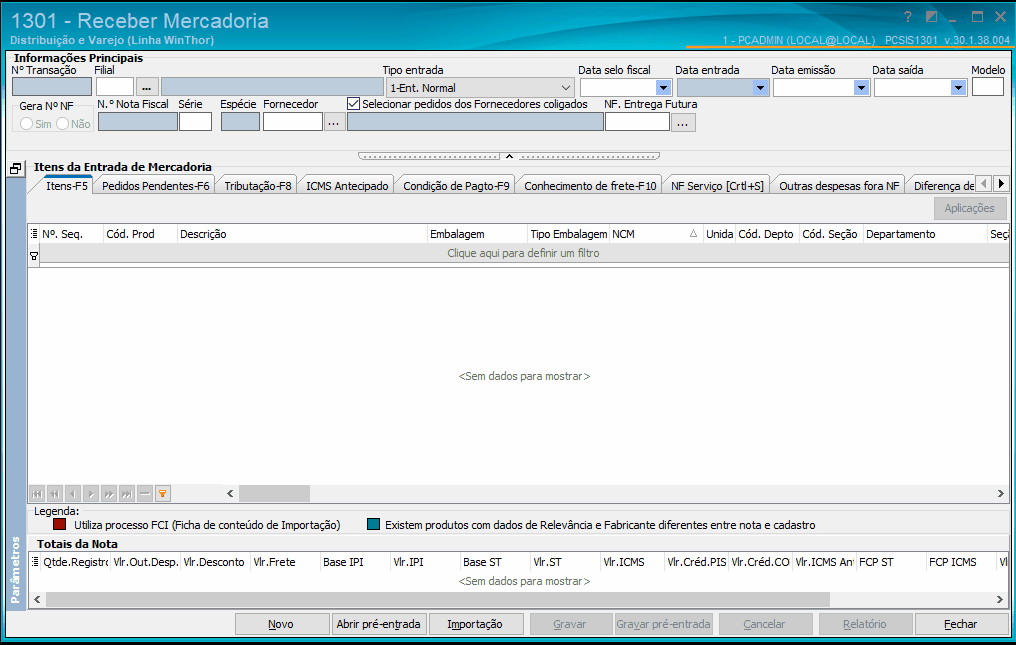This screenshot has width=1016, height=645.
Task: Open the help question mark icon
Action: 907,17
